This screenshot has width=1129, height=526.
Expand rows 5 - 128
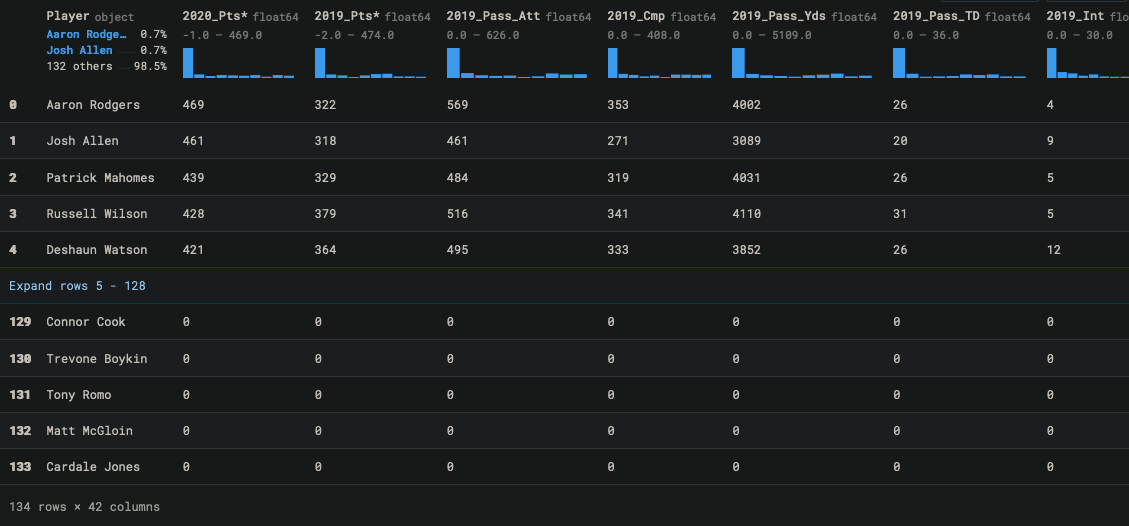(77, 286)
